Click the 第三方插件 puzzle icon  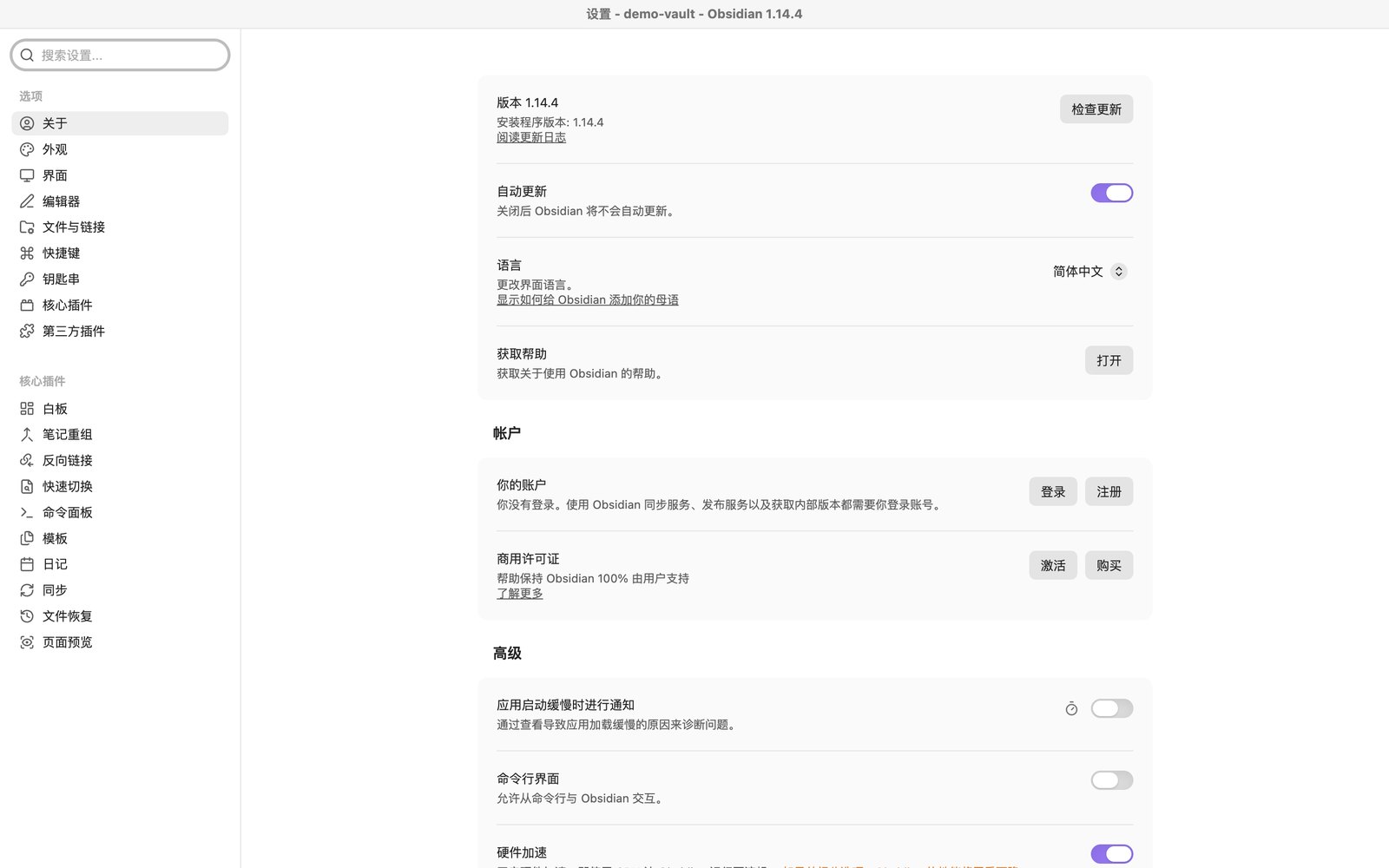point(27,332)
